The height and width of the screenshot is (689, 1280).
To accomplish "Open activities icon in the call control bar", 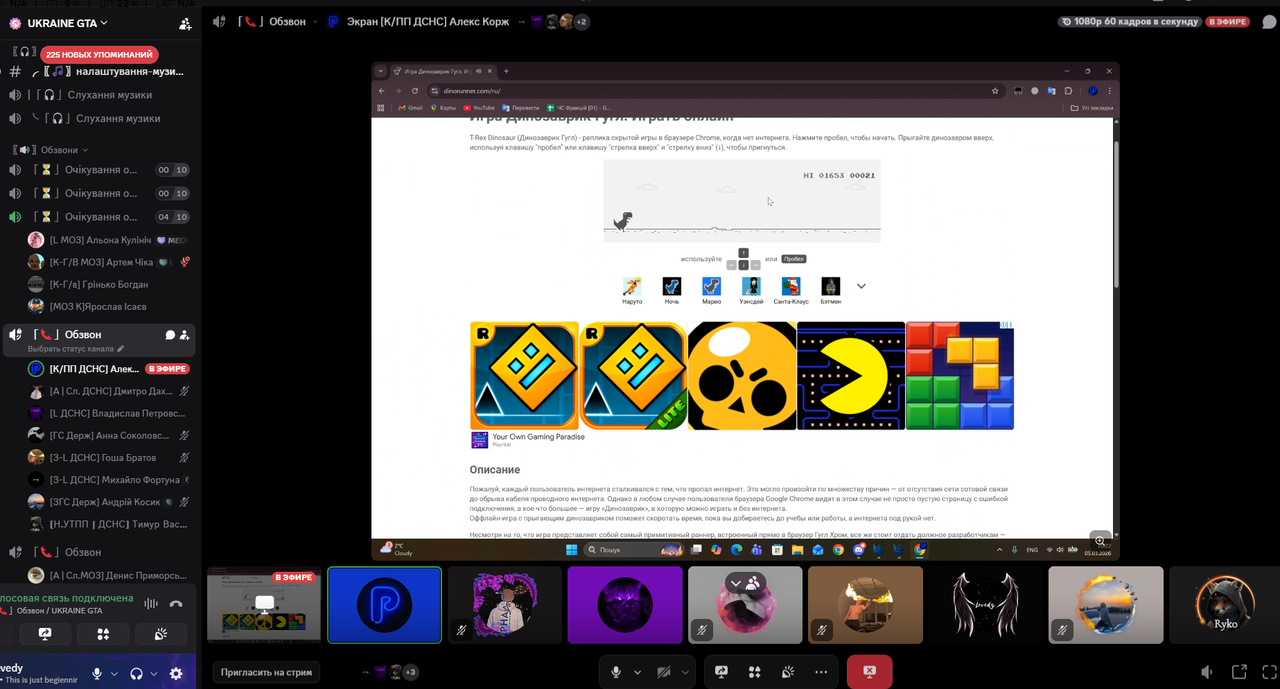I will point(755,672).
